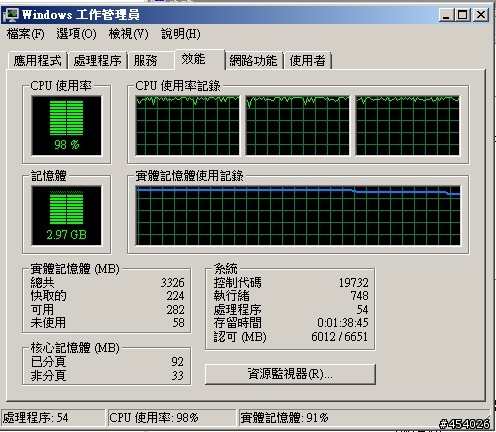The width and height of the screenshot is (496, 432).
Task: Click the 未使用 value 58
Action: tap(179, 323)
